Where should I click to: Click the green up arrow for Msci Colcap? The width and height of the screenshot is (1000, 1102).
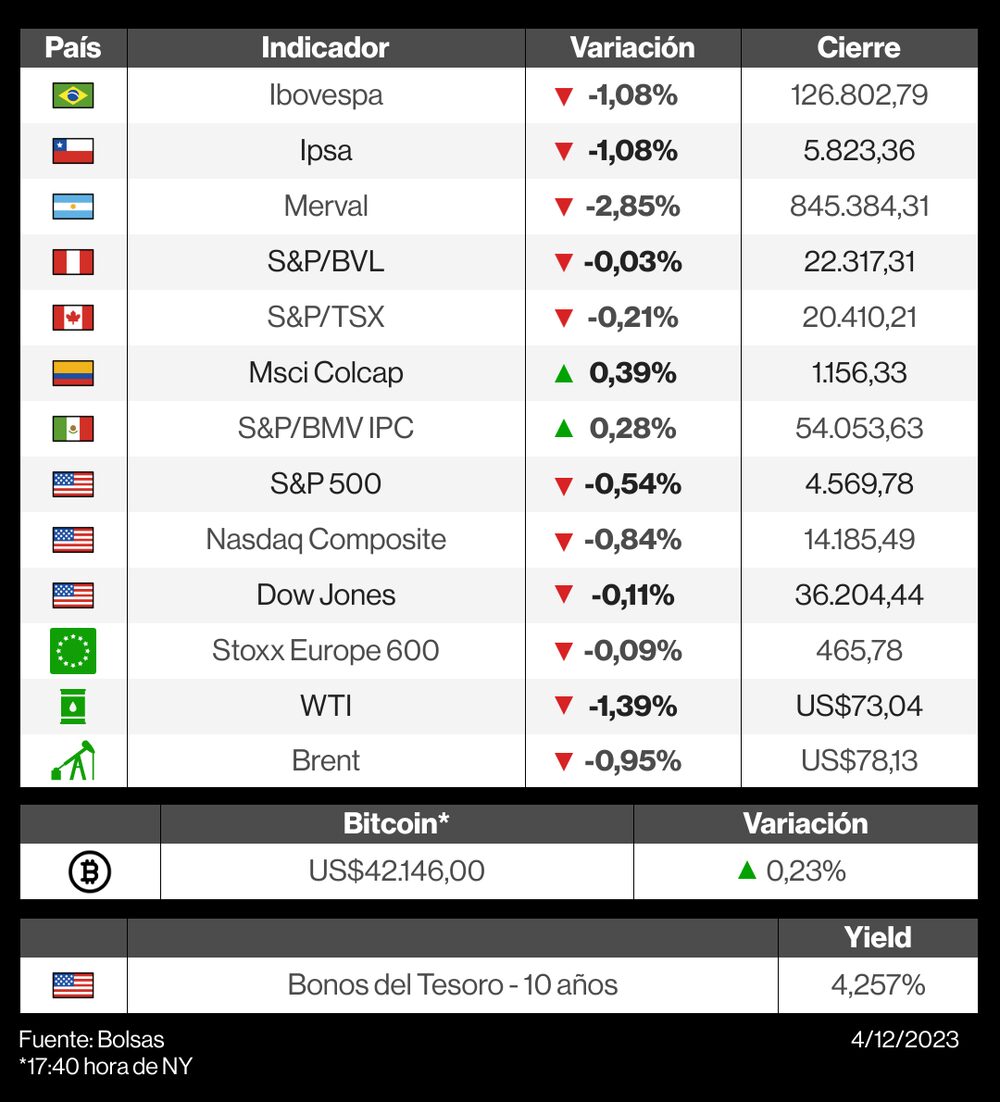(x=564, y=373)
